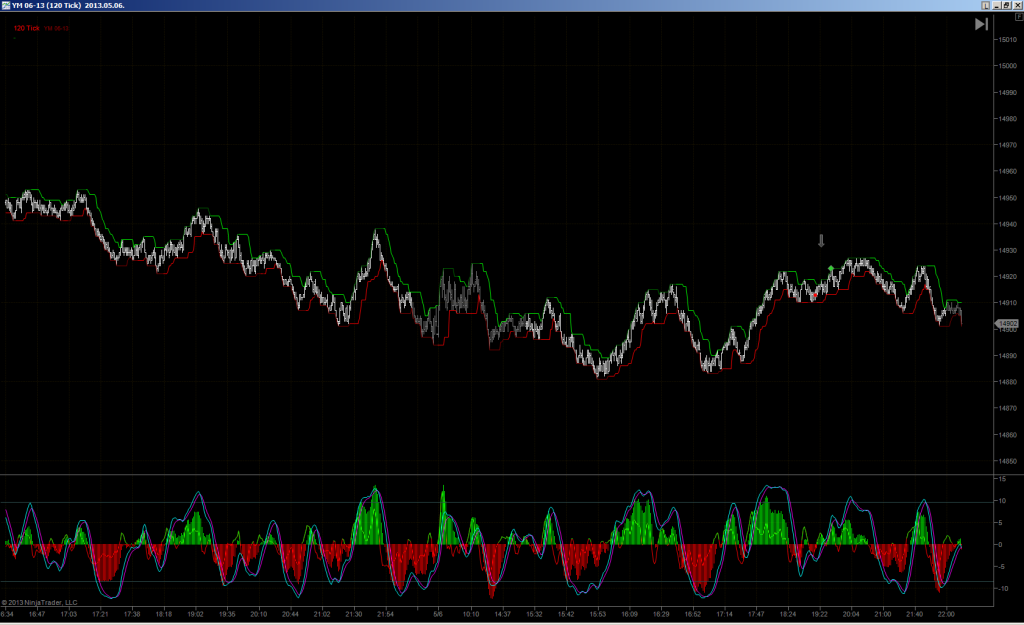This screenshot has height=625, width=1024.
Task: Click the -10 label on indicator axis
Action: point(1002,588)
